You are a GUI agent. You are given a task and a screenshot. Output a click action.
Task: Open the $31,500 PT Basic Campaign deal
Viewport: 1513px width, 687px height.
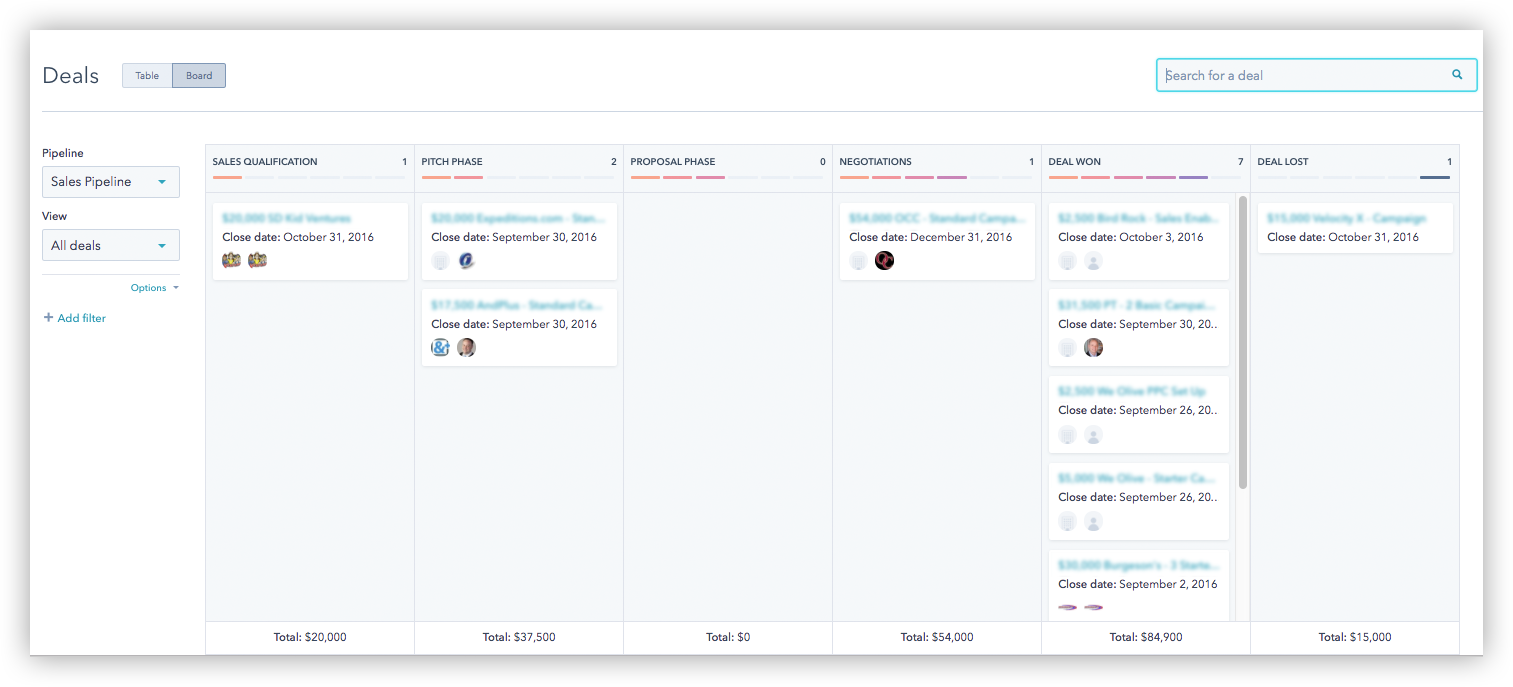click(1138, 305)
